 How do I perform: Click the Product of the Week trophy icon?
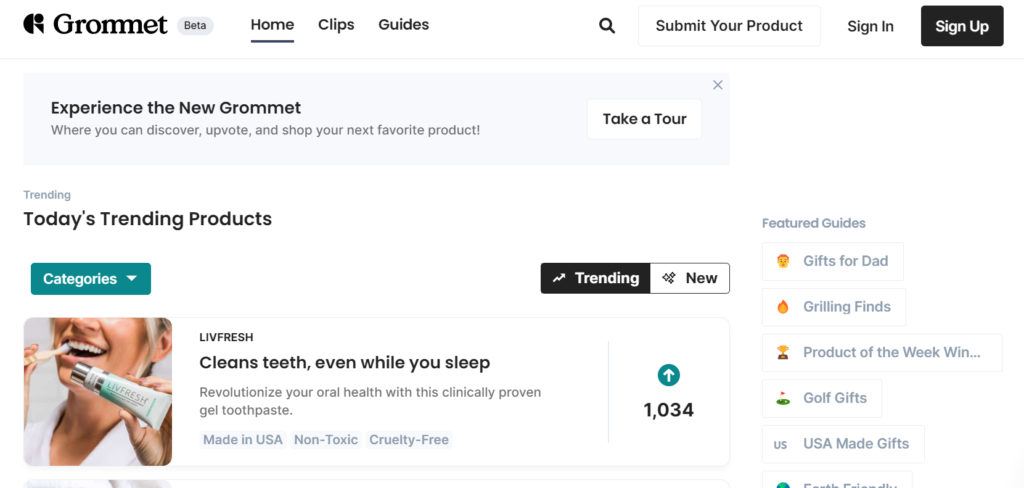[x=783, y=352]
